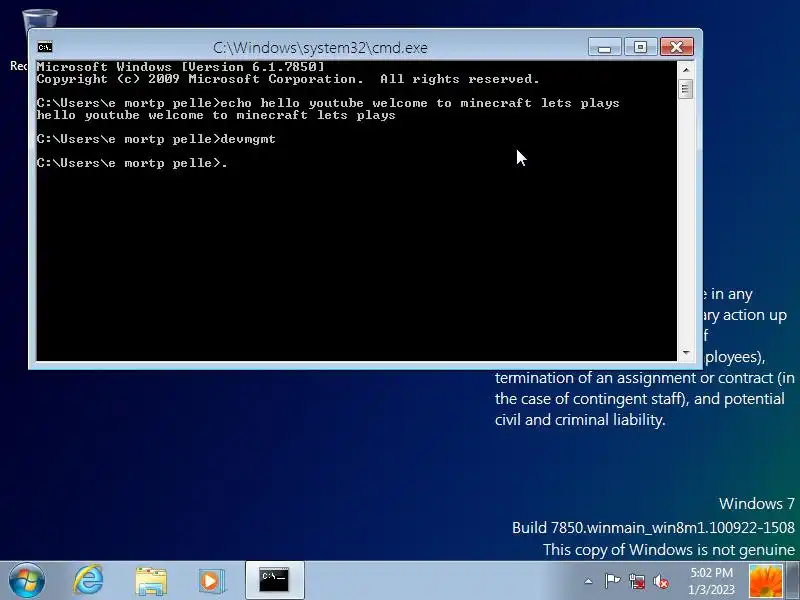Image resolution: width=800 pixels, height=600 pixels.
Task: Click the 'echo hello youtube' command line
Action: tap(328, 103)
